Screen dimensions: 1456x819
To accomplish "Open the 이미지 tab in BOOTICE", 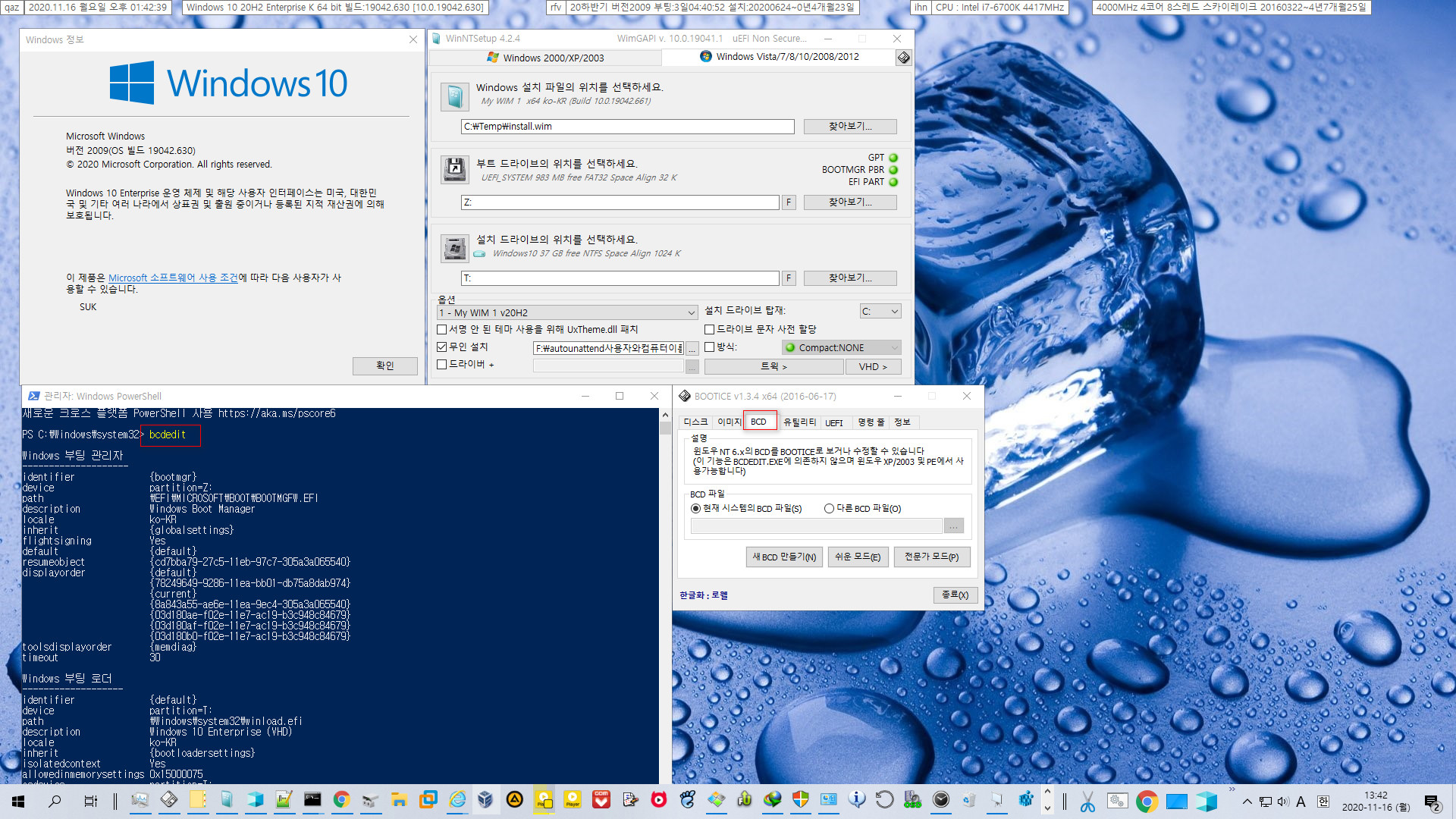I will pos(728,422).
